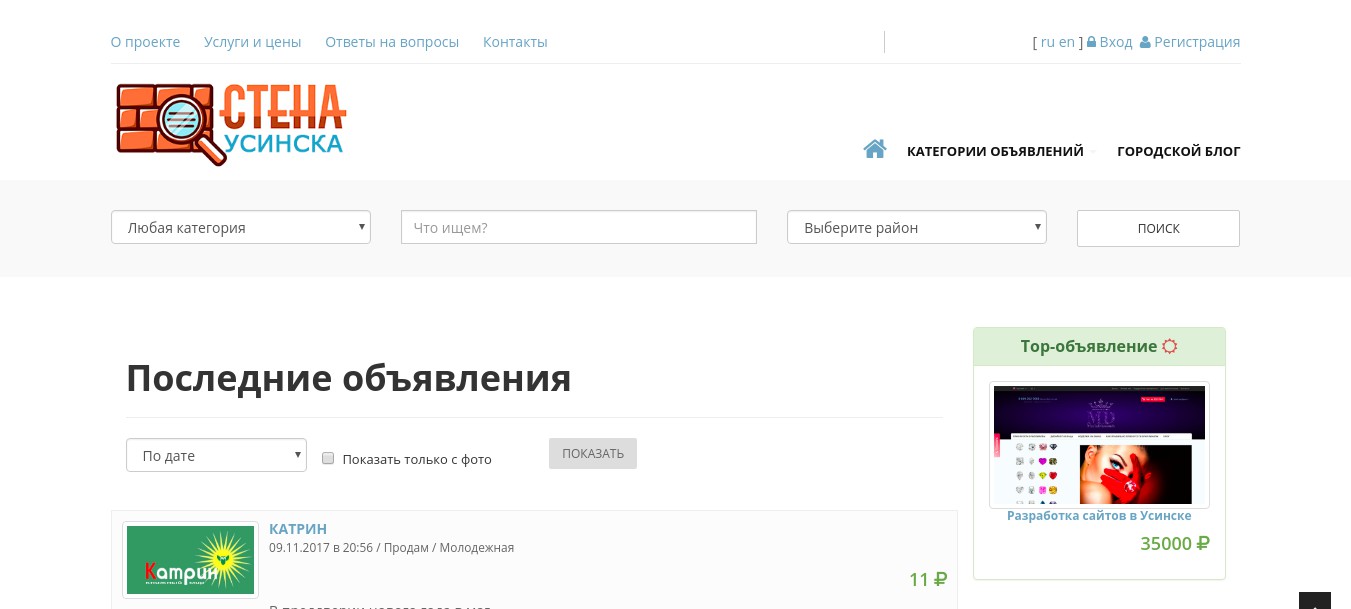This screenshot has width=1351, height=609.
Task: Click the Регистрация link
Action: pyautogui.click(x=1197, y=42)
